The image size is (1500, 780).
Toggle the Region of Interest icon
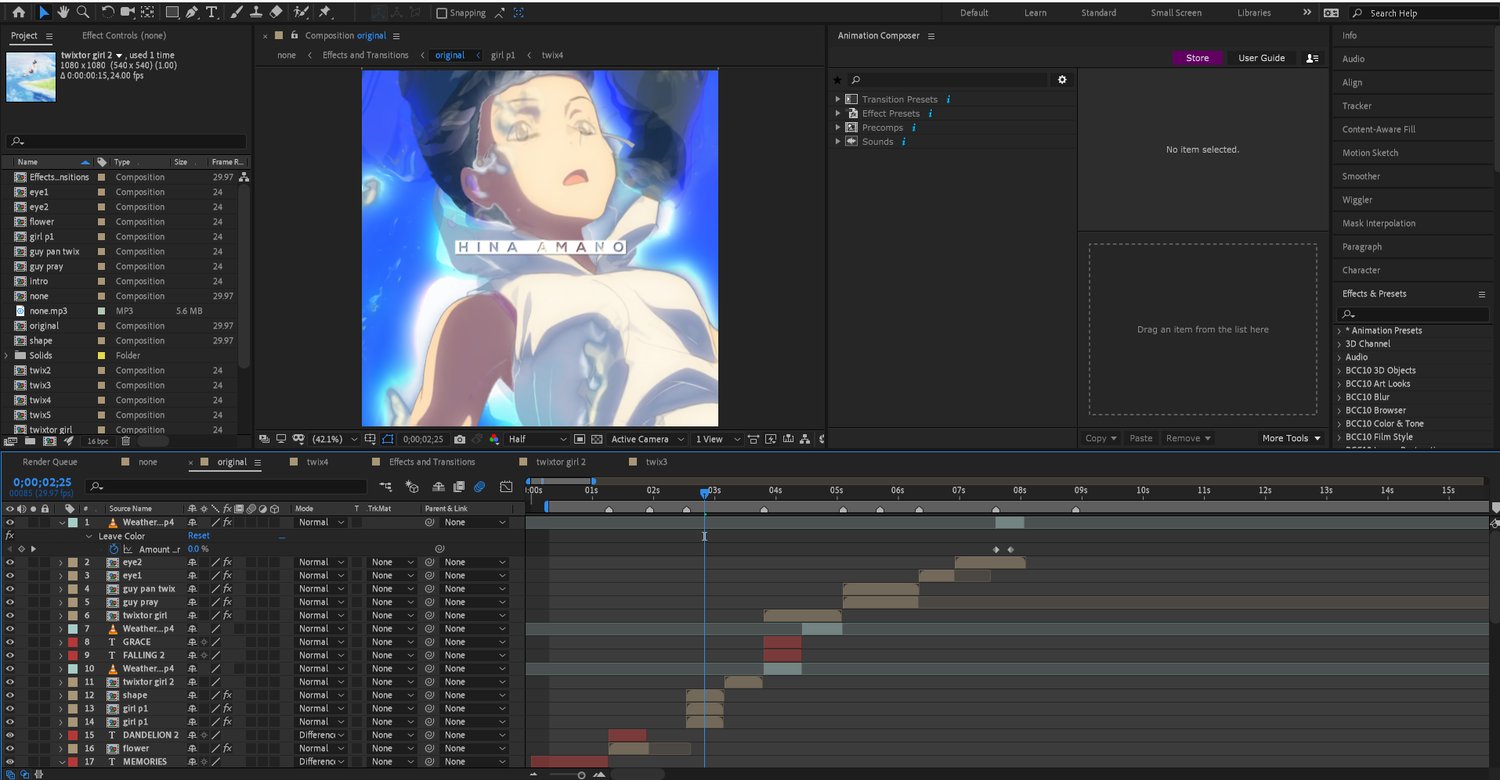click(x=579, y=439)
